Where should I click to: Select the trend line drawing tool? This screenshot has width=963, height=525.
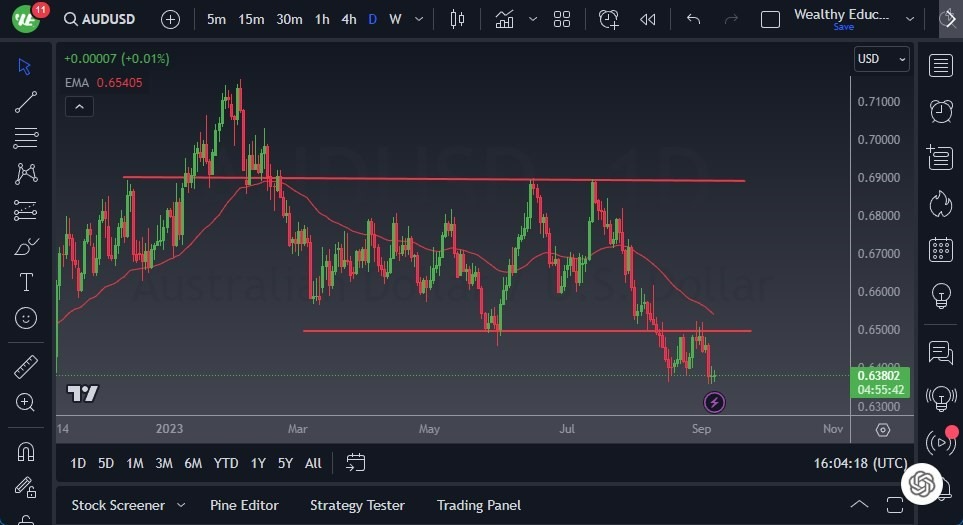(25, 102)
